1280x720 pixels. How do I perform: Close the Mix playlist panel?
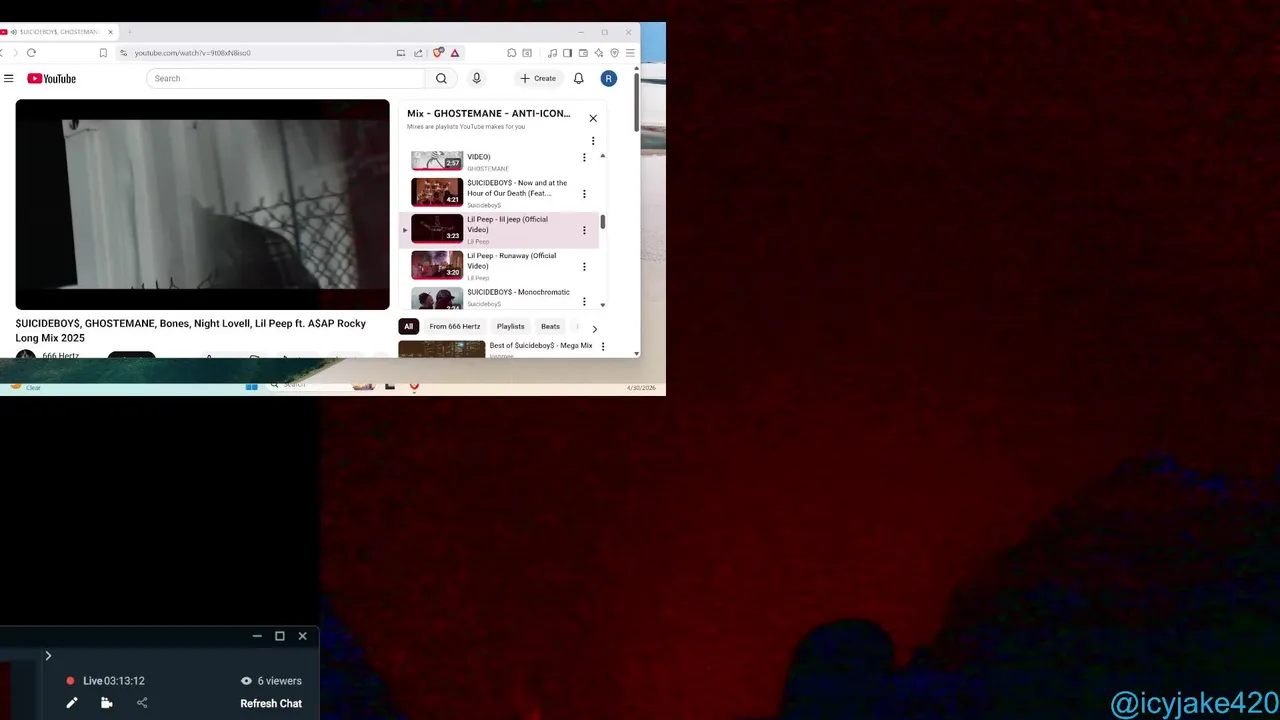point(593,118)
